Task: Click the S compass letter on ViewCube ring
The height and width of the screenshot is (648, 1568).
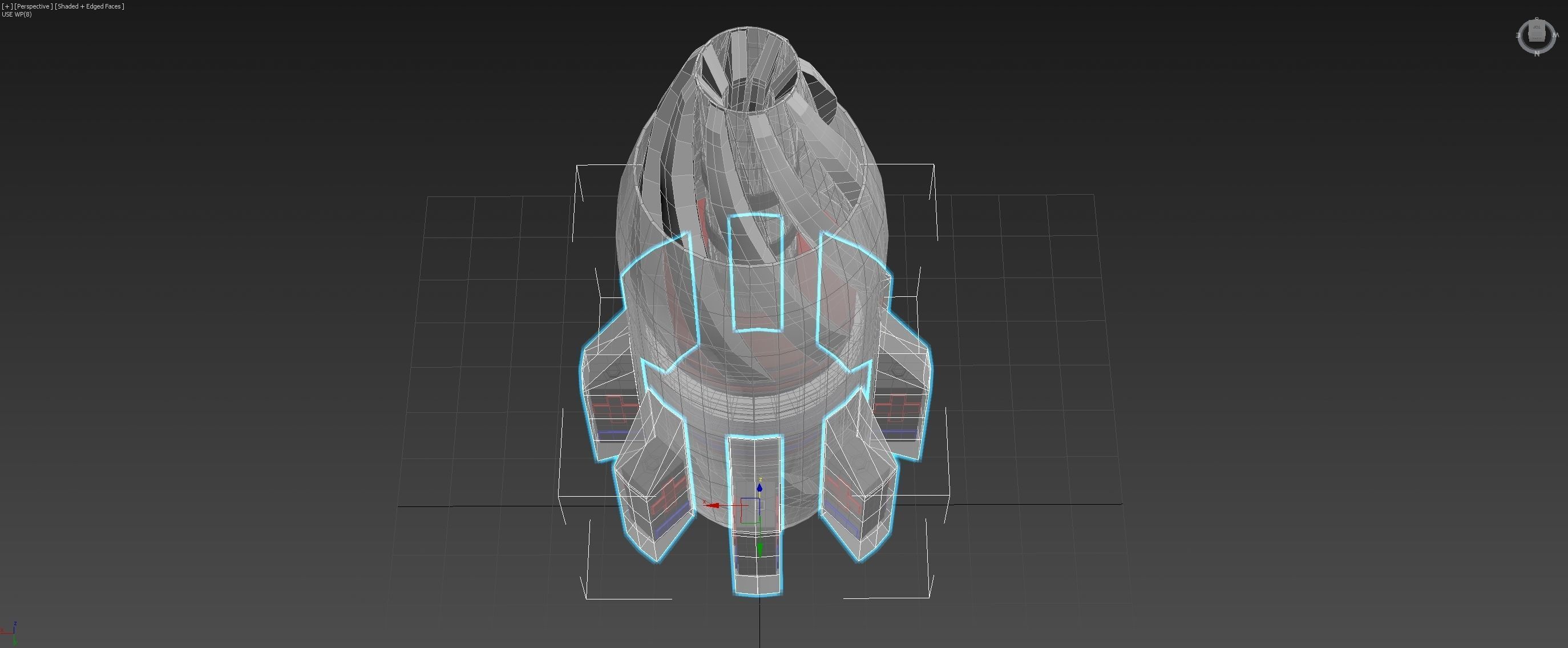Action: (1537, 18)
